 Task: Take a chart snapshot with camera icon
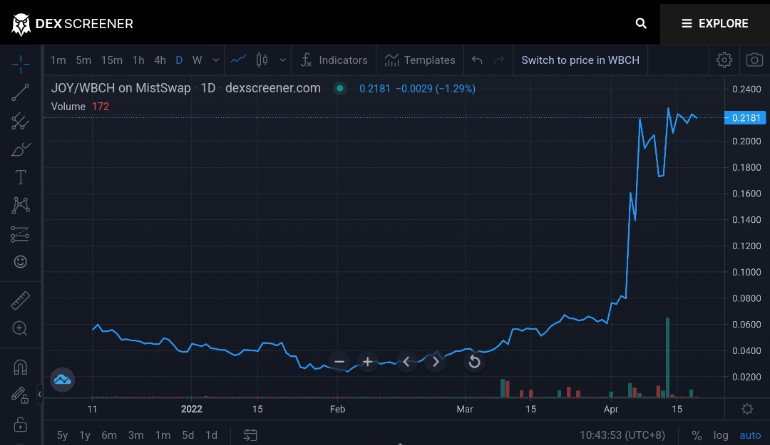tap(754, 60)
